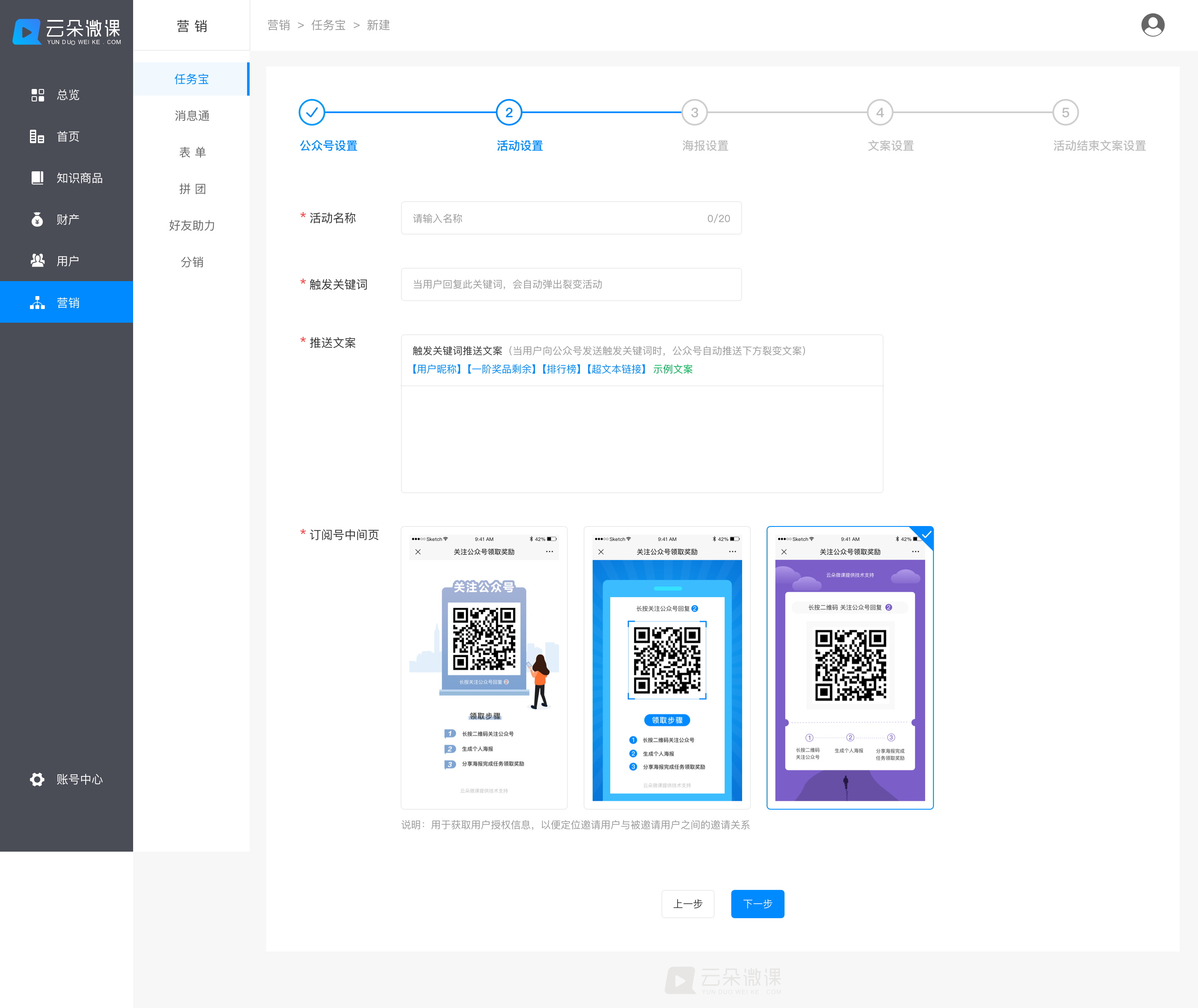Screen dimensions: 1198x1008
Task: Click the 总览 grid icon
Action: pos(38,95)
